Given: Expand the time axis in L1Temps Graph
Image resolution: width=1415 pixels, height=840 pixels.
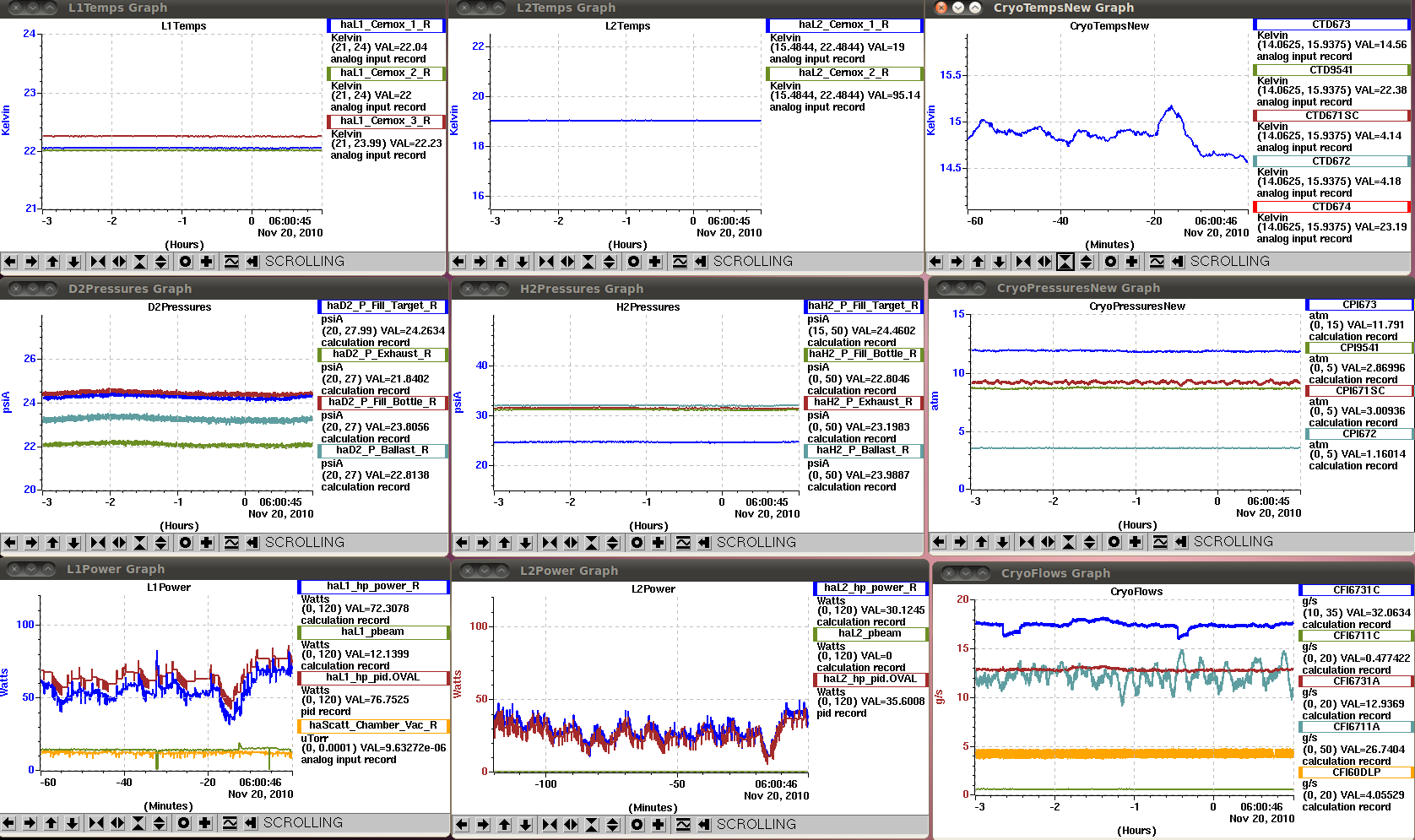Looking at the screenshot, I should [119, 262].
